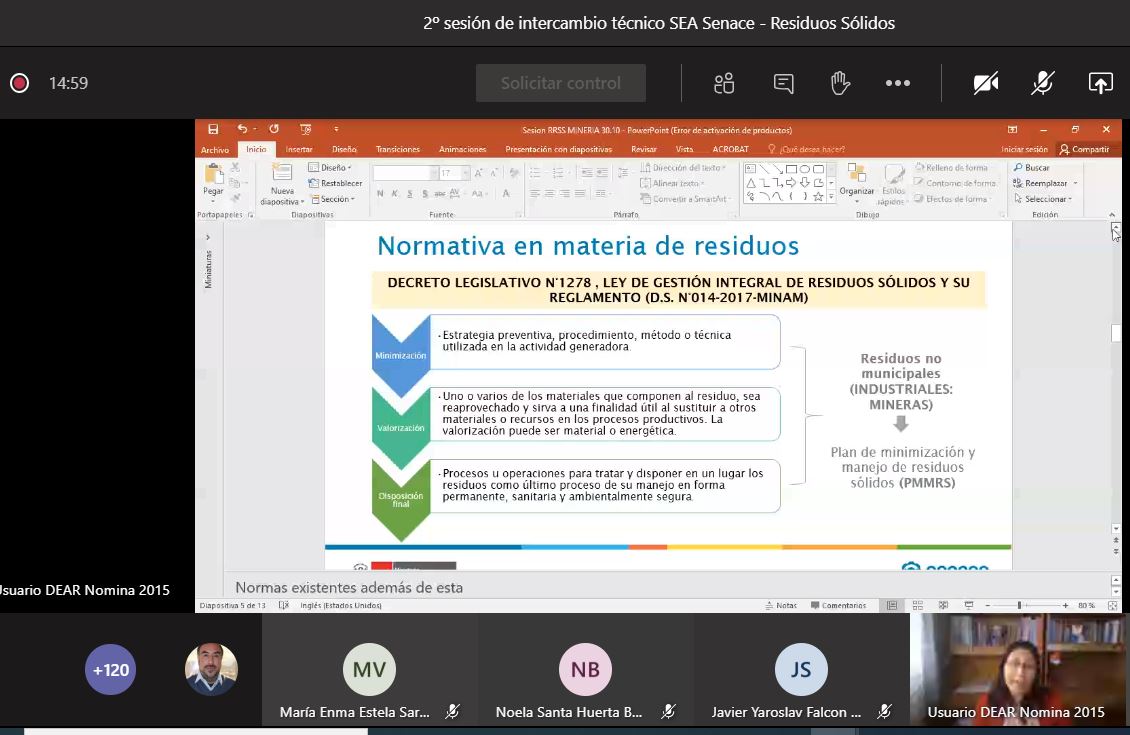Click the share content tray icon
This screenshot has height=735, width=1130.
1100,84
